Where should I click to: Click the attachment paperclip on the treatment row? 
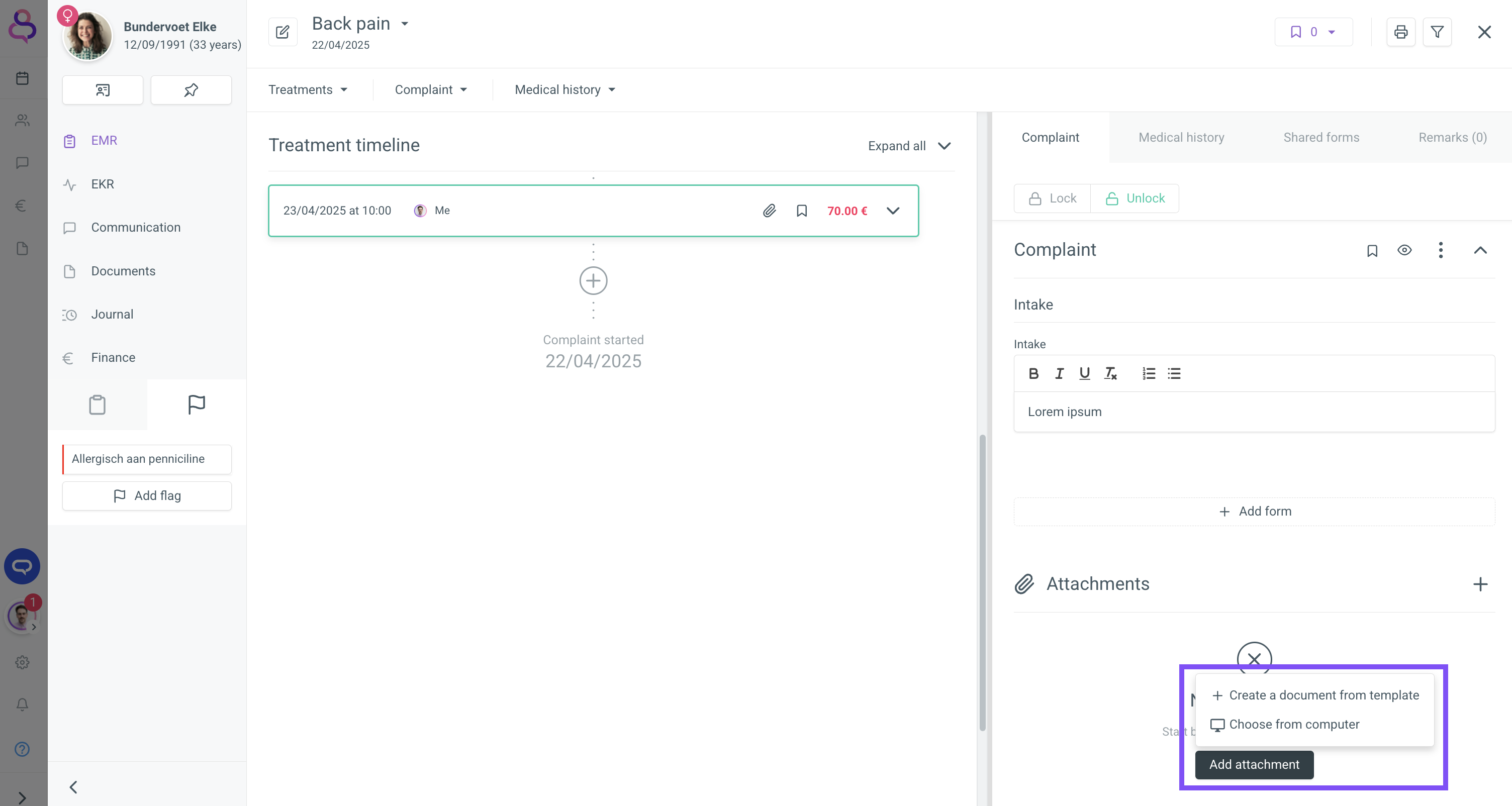pyautogui.click(x=770, y=211)
